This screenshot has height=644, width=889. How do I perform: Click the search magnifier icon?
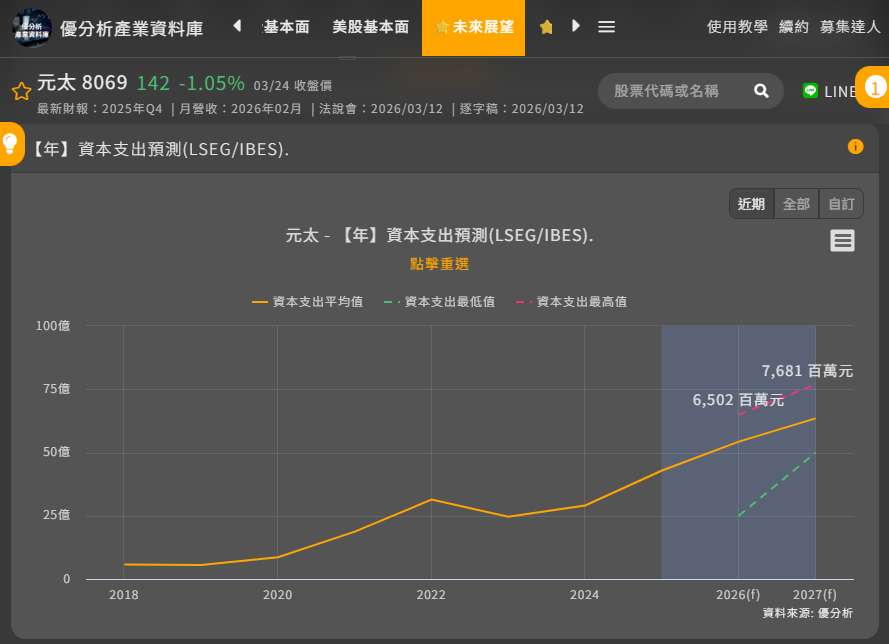click(761, 91)
